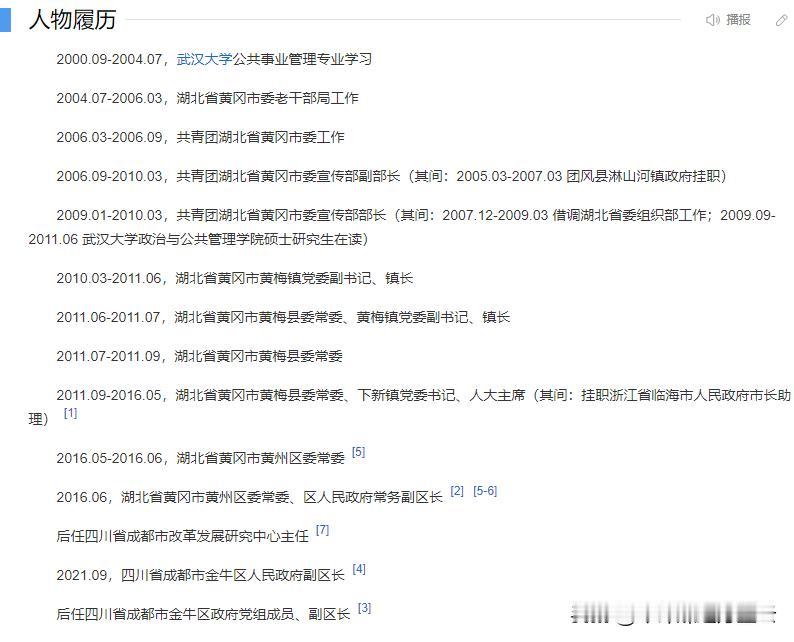
Task: Click the text 挂职浙江省临海市人民政府市长助
Action: pos(686,395)
